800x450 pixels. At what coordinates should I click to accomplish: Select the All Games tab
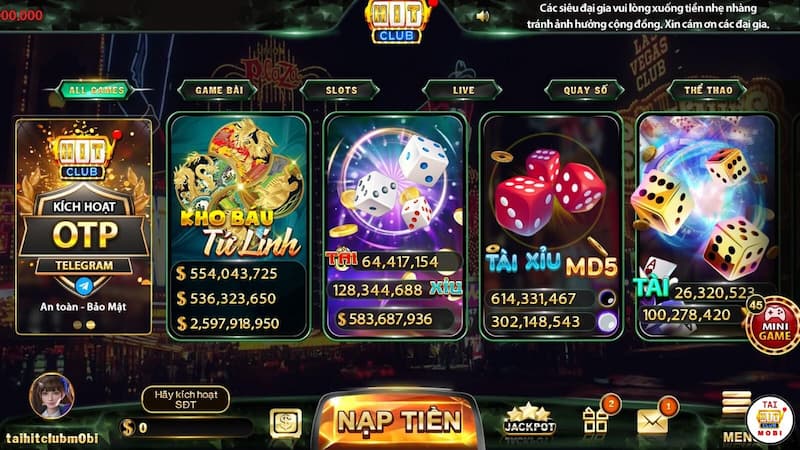[96, 90]
